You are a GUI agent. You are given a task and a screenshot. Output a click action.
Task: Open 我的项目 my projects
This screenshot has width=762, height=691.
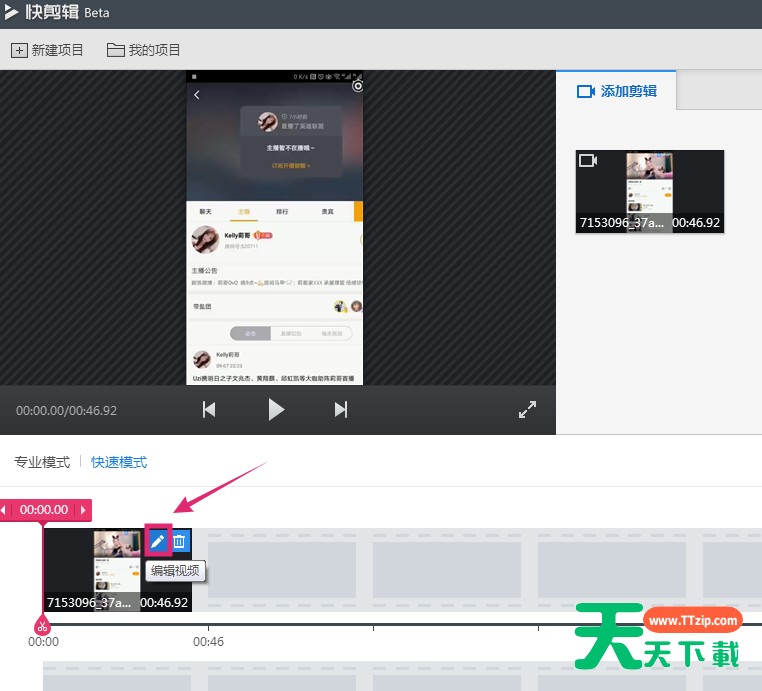143,50
